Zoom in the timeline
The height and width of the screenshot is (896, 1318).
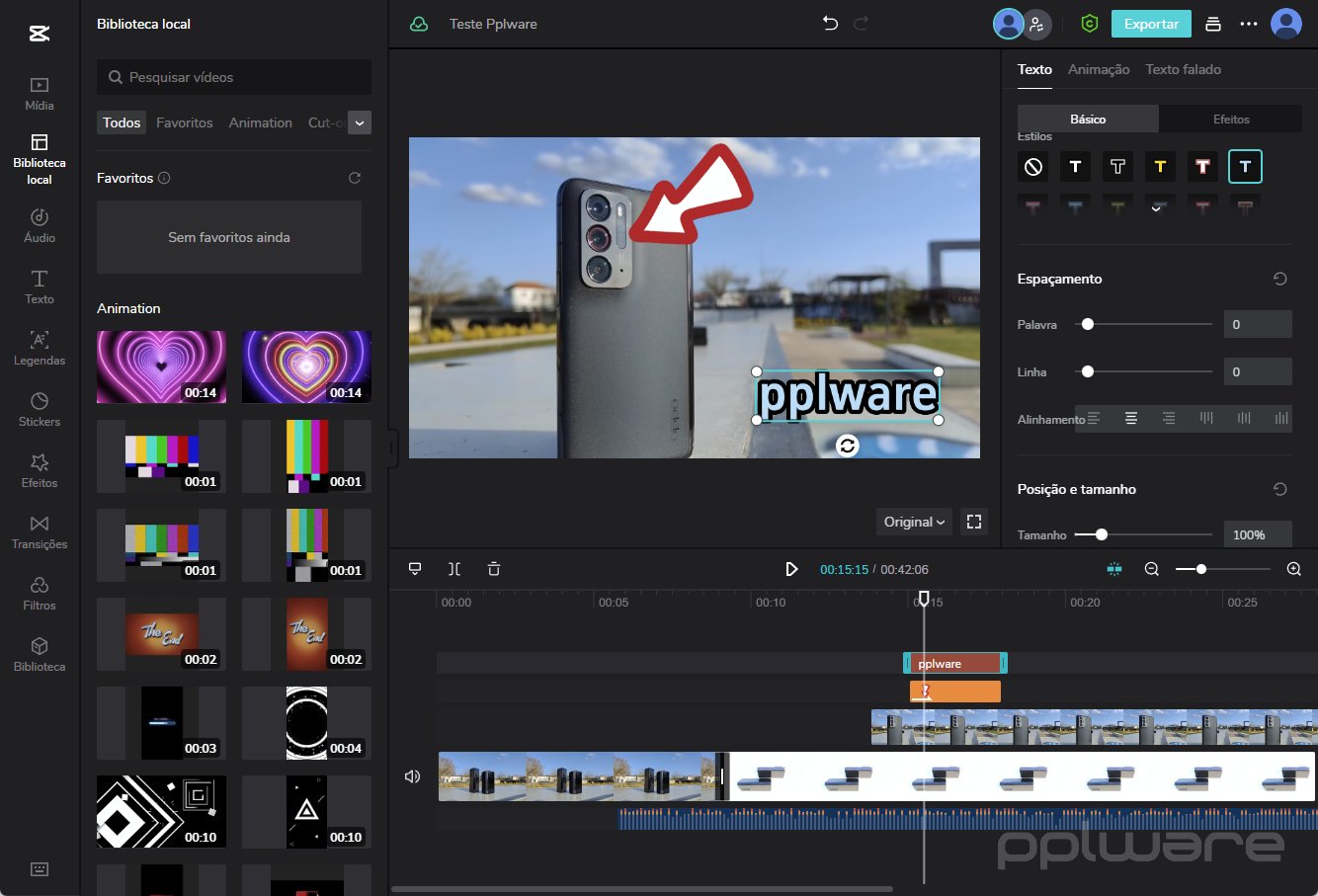[1294, 569]
